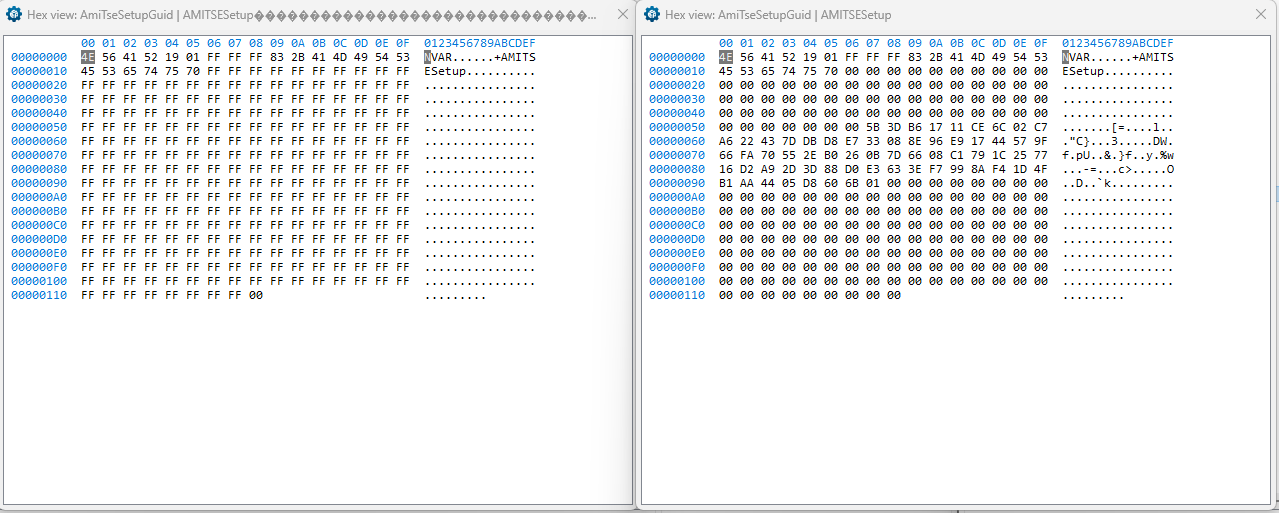This screenshot has width=1279, height=513.
Task: Select highlighted byte 4E in the zero-filled hex view
Action: 726,57
